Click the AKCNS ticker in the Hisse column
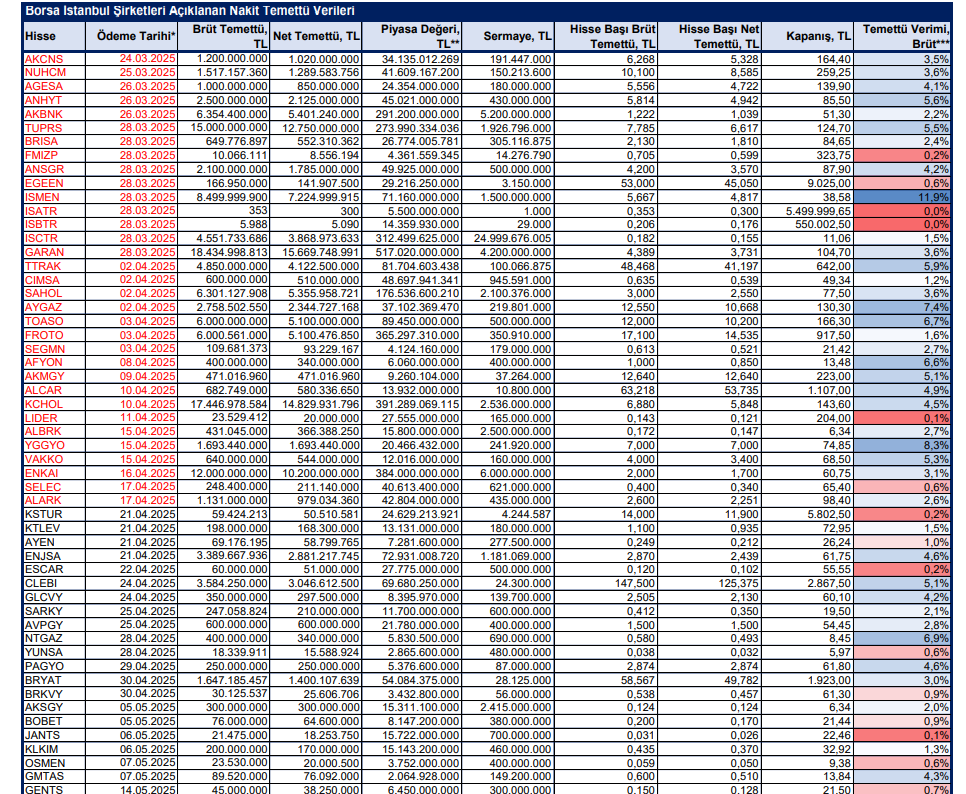The image size is (966, 794). pyautogui.click(x=44, y=59)
